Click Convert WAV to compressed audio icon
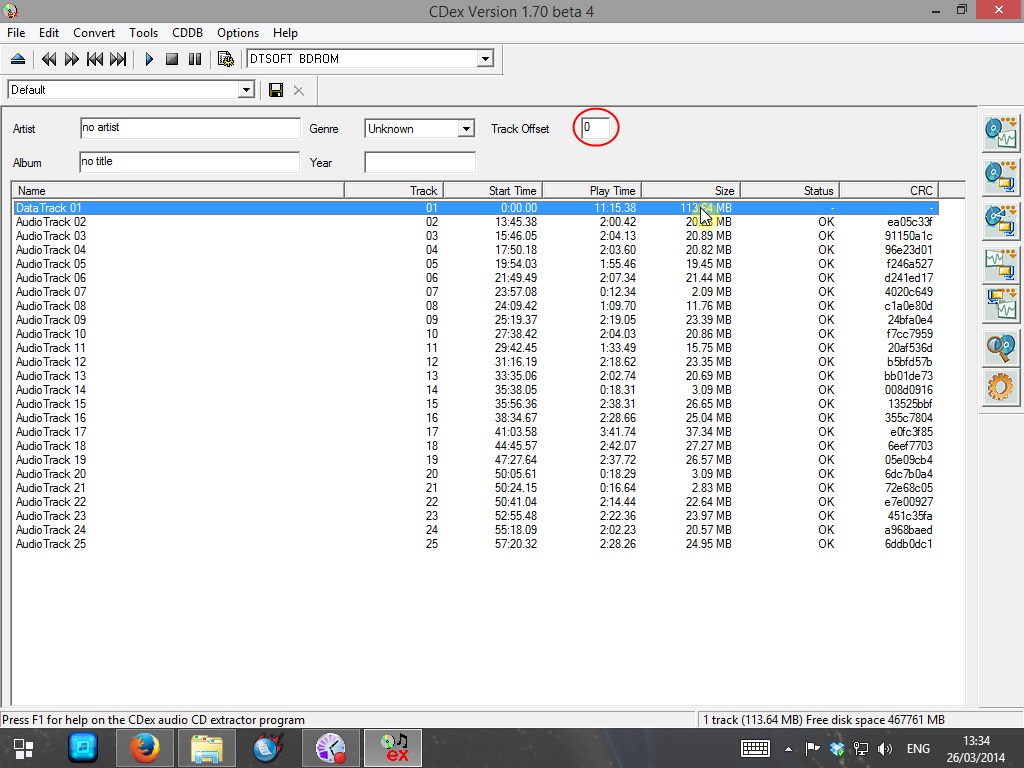 tap(1000, 262)
